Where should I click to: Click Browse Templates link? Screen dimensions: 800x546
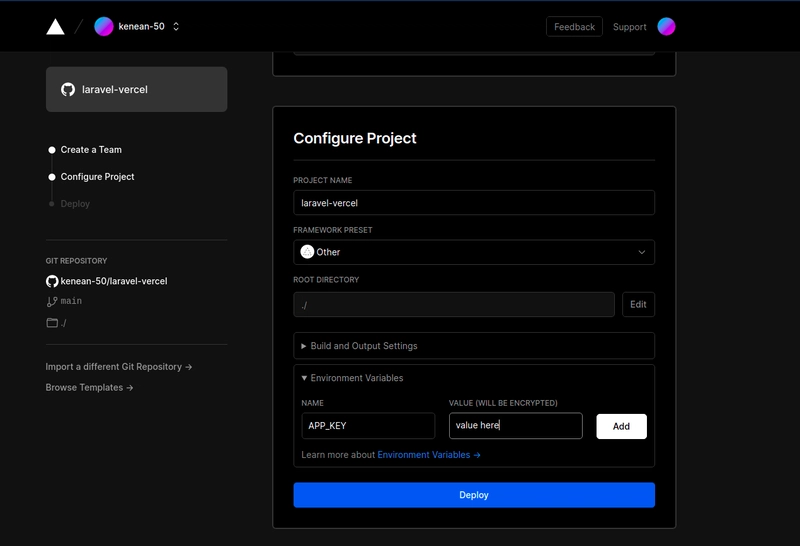(89, 388)
